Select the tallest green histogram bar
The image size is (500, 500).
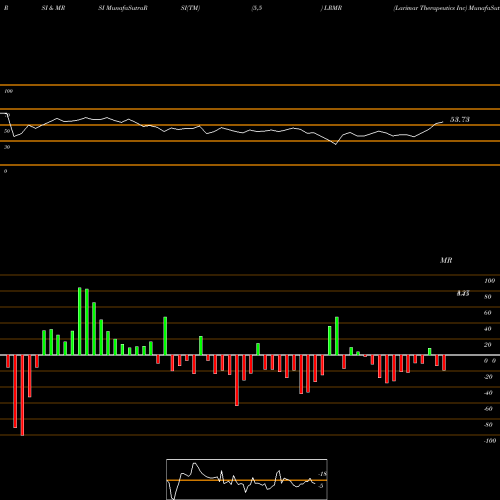pyautogui.click(x=80, y=321)
